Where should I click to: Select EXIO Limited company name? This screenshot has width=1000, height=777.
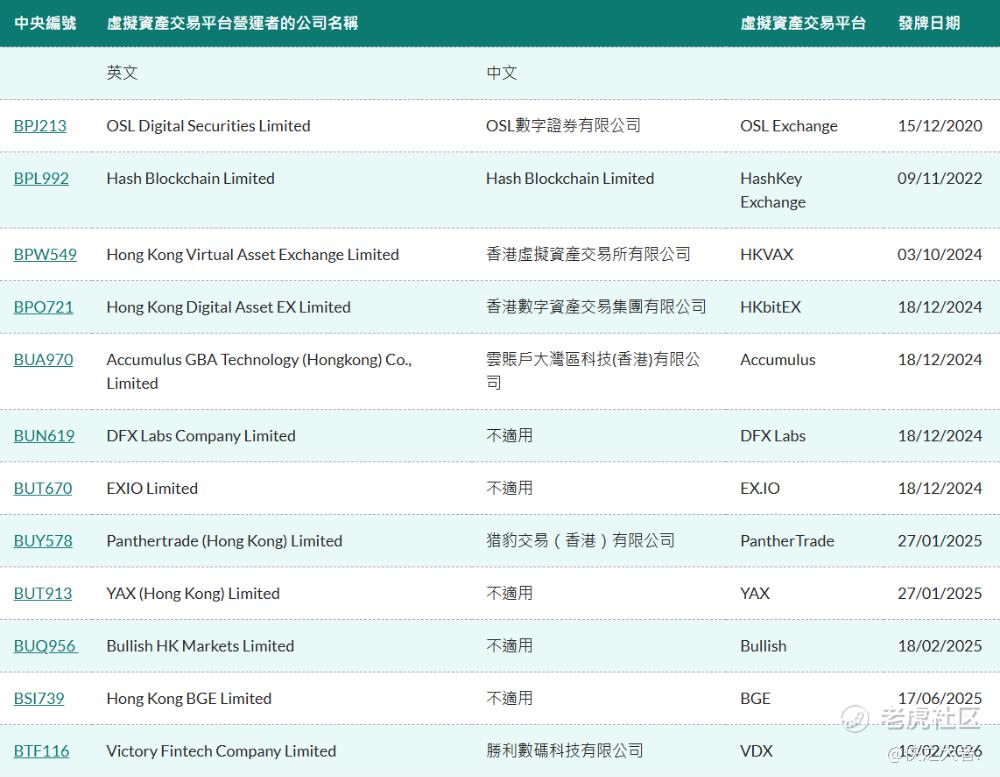pyautogui.click(x=152, y=489)
